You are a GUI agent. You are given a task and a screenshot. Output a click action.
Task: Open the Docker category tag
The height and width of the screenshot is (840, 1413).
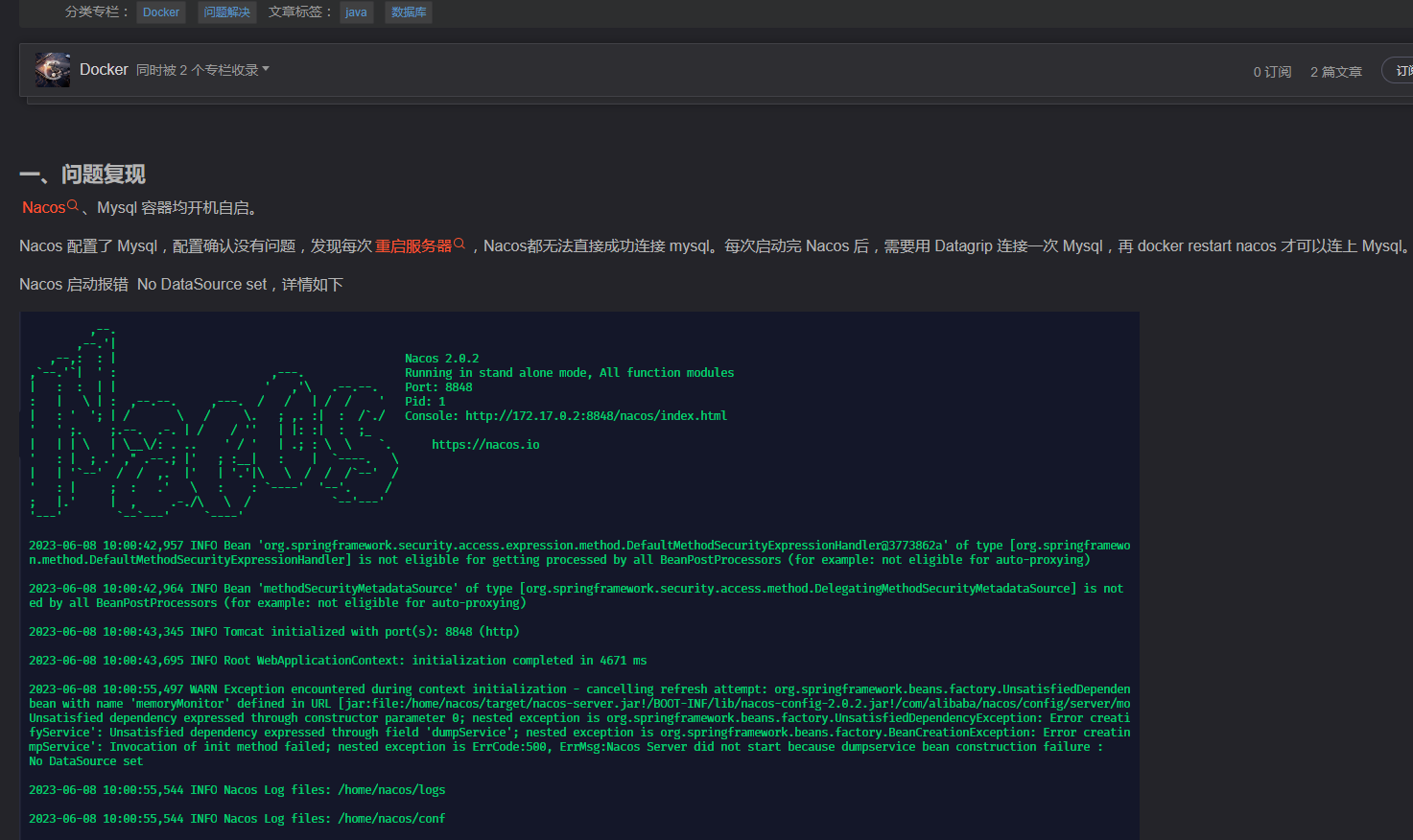161,12
